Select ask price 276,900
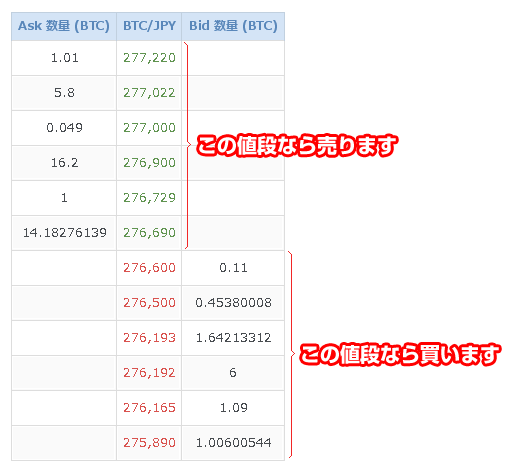512x473 pixels. point(149,163)
